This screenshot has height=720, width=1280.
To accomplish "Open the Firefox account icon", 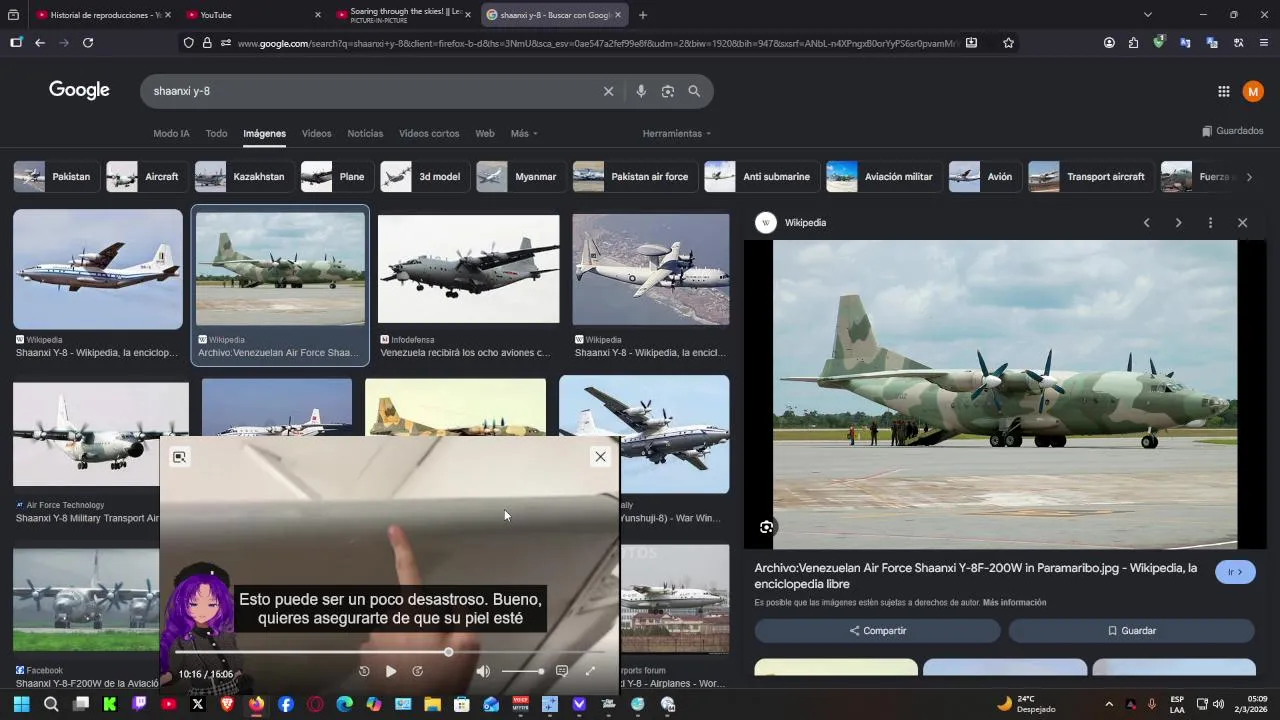I will click(1109, 43).
